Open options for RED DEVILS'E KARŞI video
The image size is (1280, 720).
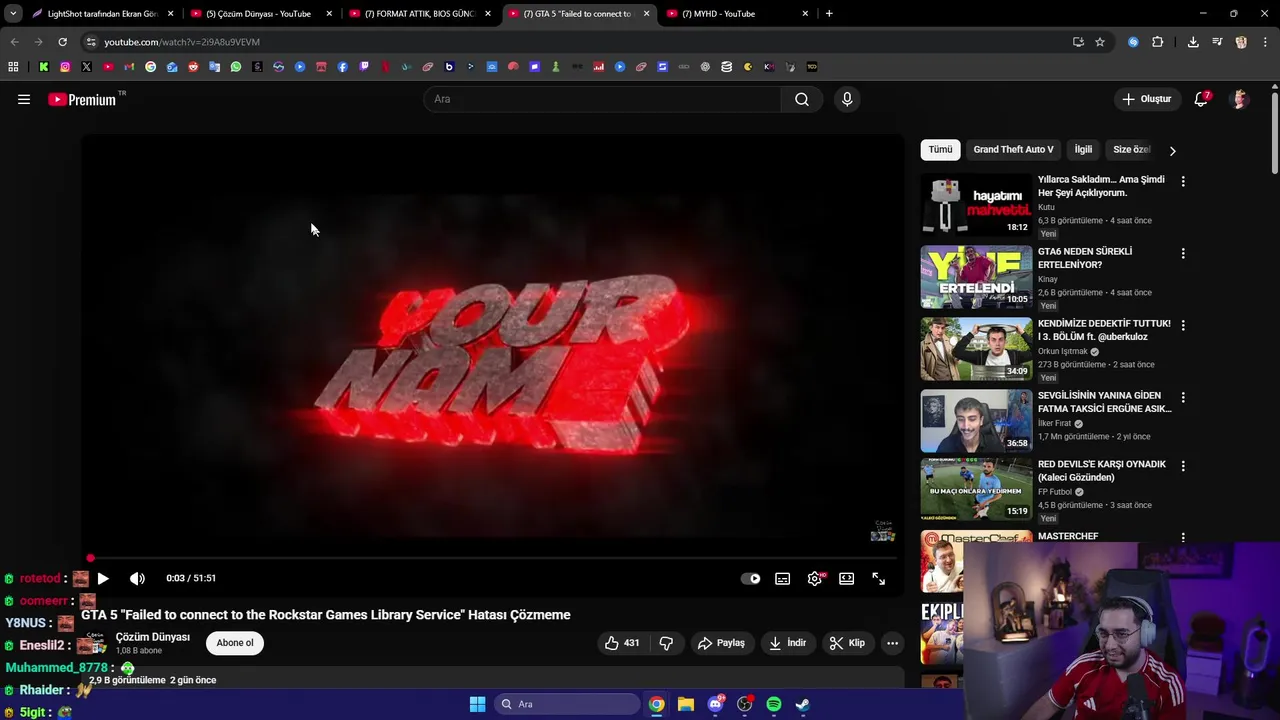click(1183, 465)
